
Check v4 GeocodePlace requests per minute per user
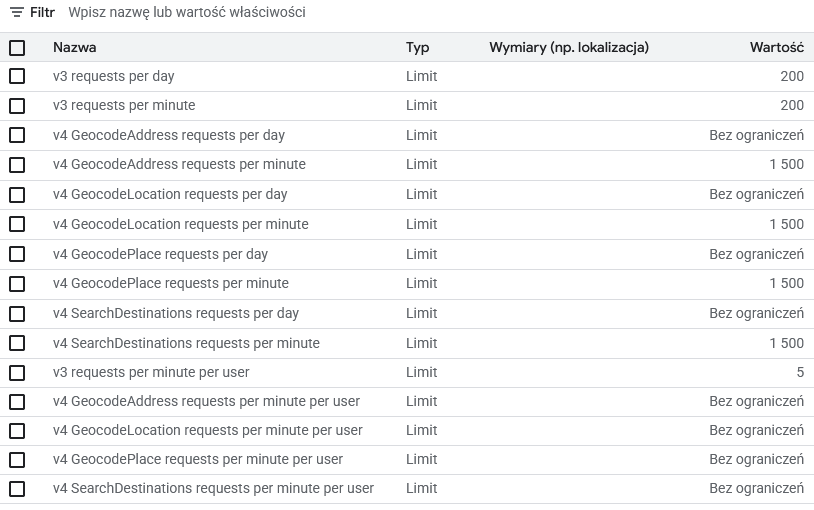tap(17, 459)
